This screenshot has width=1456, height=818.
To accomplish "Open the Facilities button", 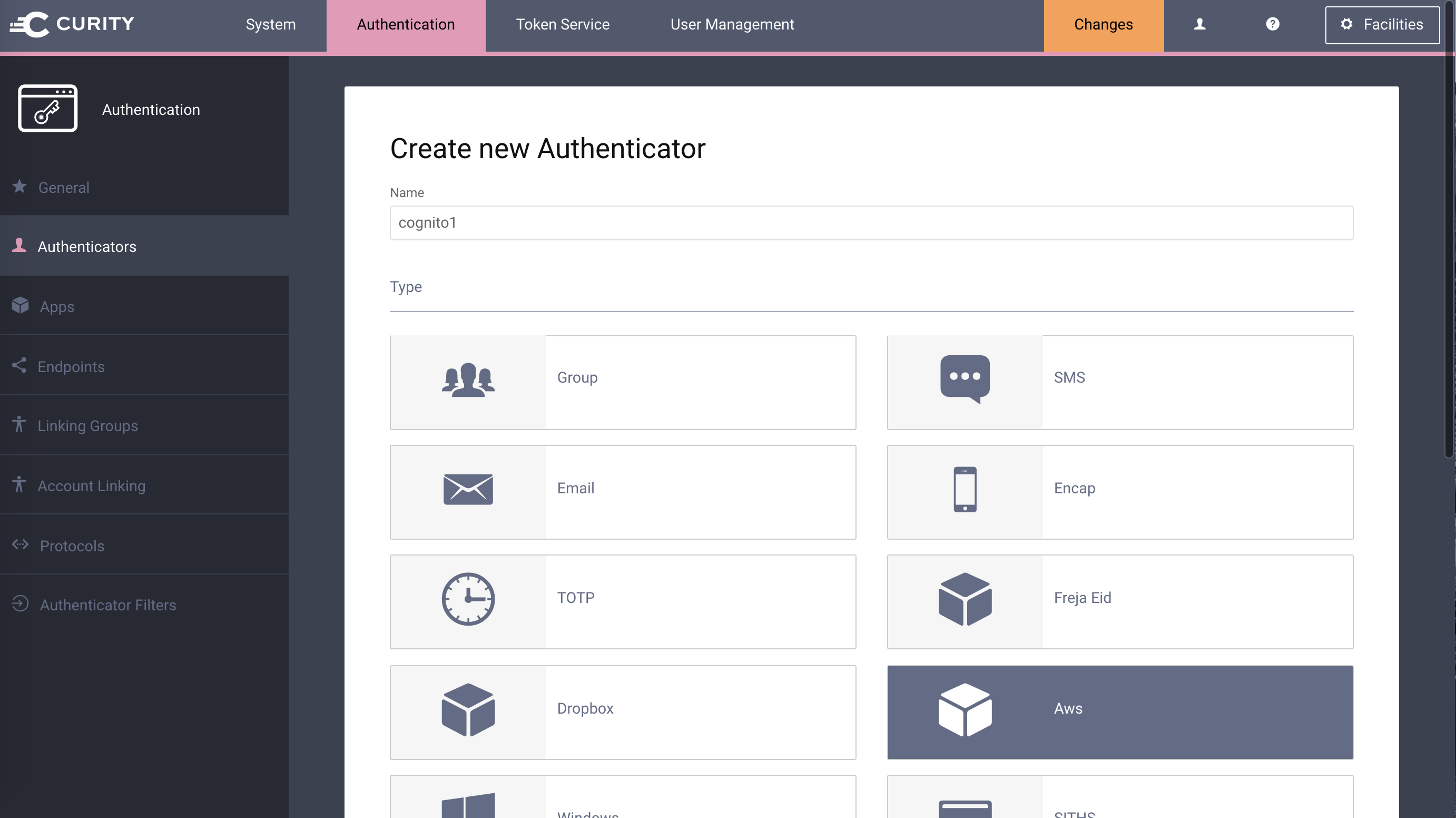I will (x=1382, y=24).
